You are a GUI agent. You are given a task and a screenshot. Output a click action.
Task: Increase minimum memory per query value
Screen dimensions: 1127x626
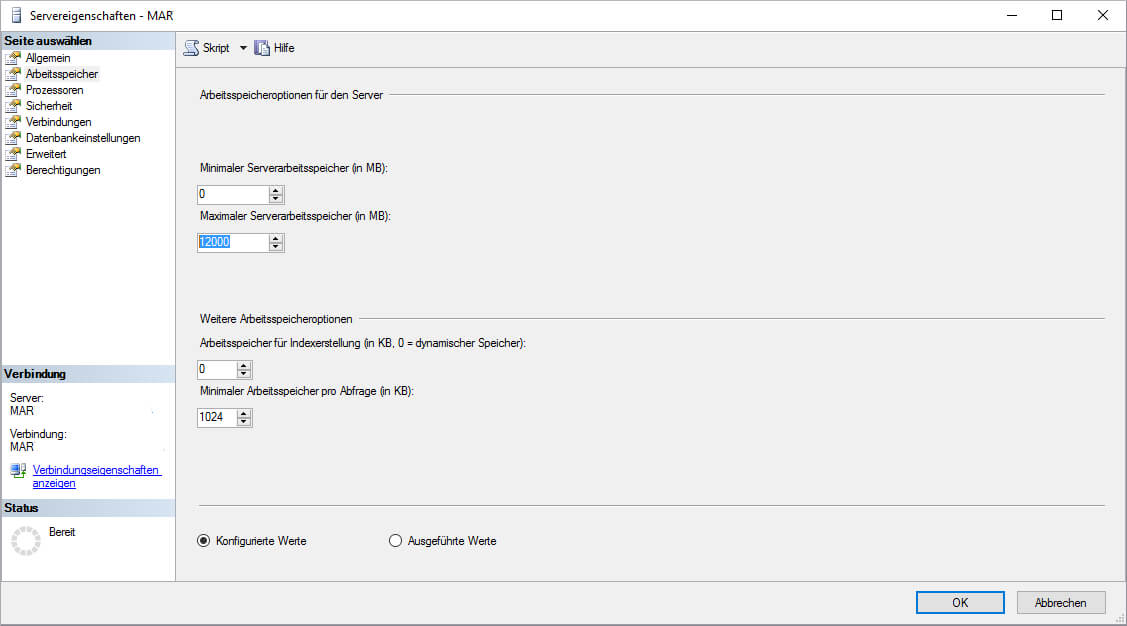[244, 413]
